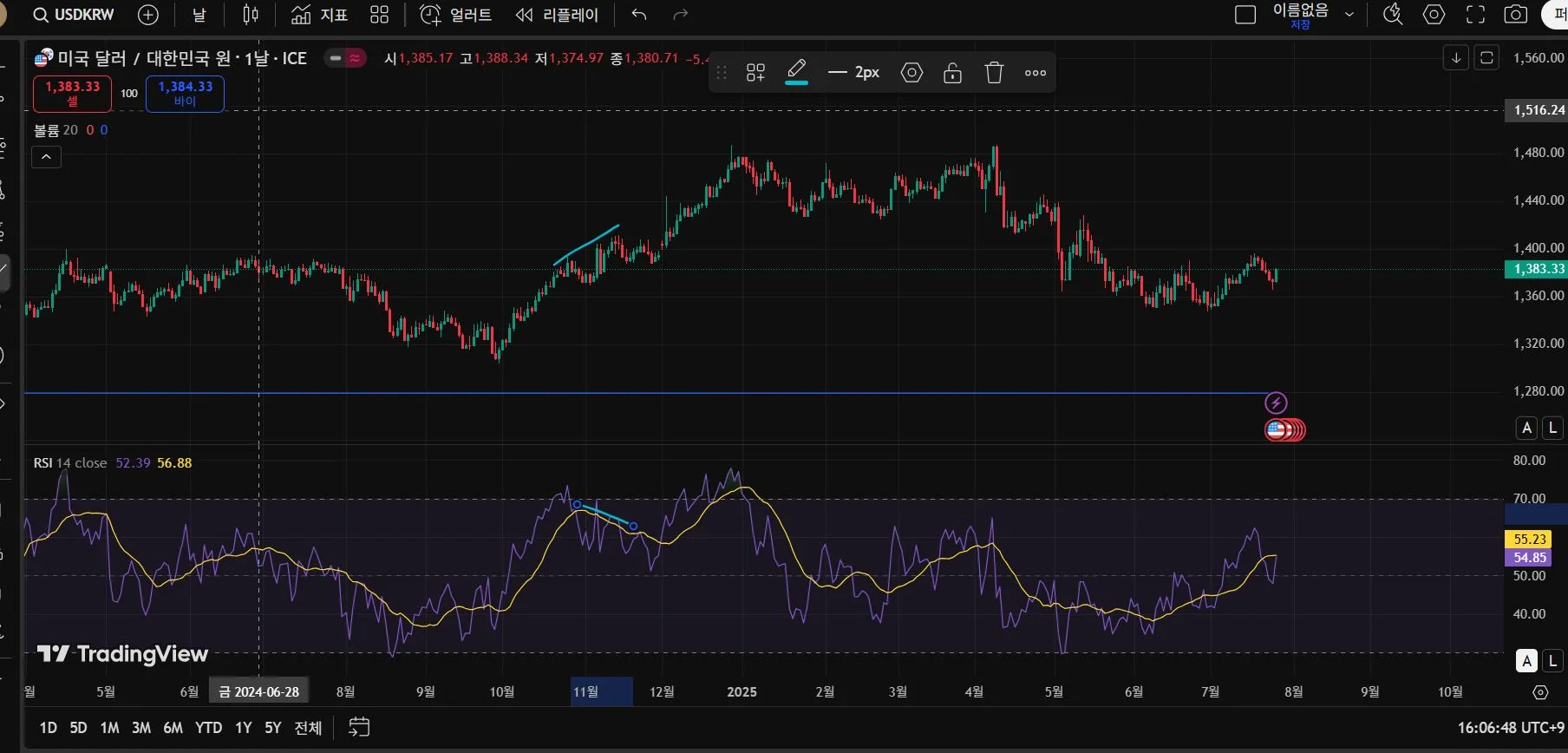Viewport: 1568px width, 753px height.
Task: Open the indicator templates grid icon
Action: 379,15
